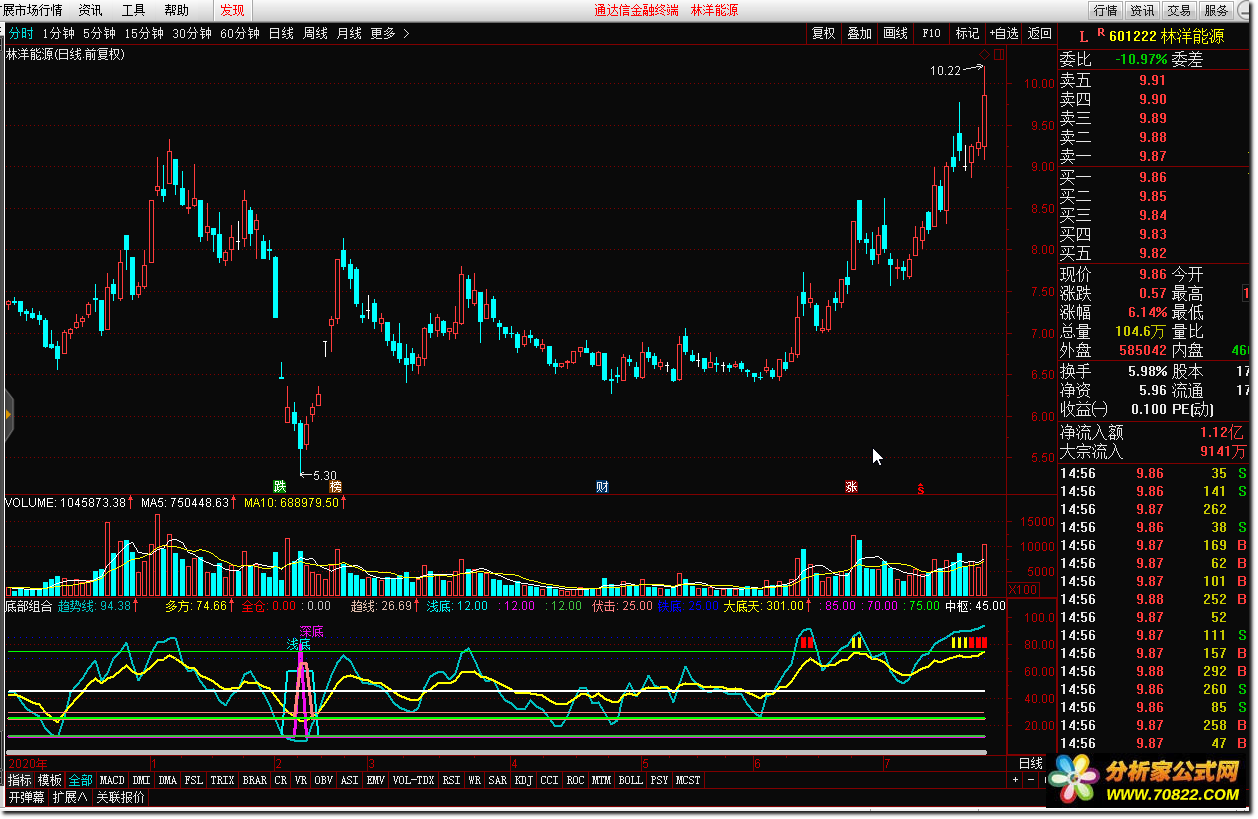The width and height of the screenshot is (1258, 819).
Task: Click the 标记 mark button
Action: point(967,33)
